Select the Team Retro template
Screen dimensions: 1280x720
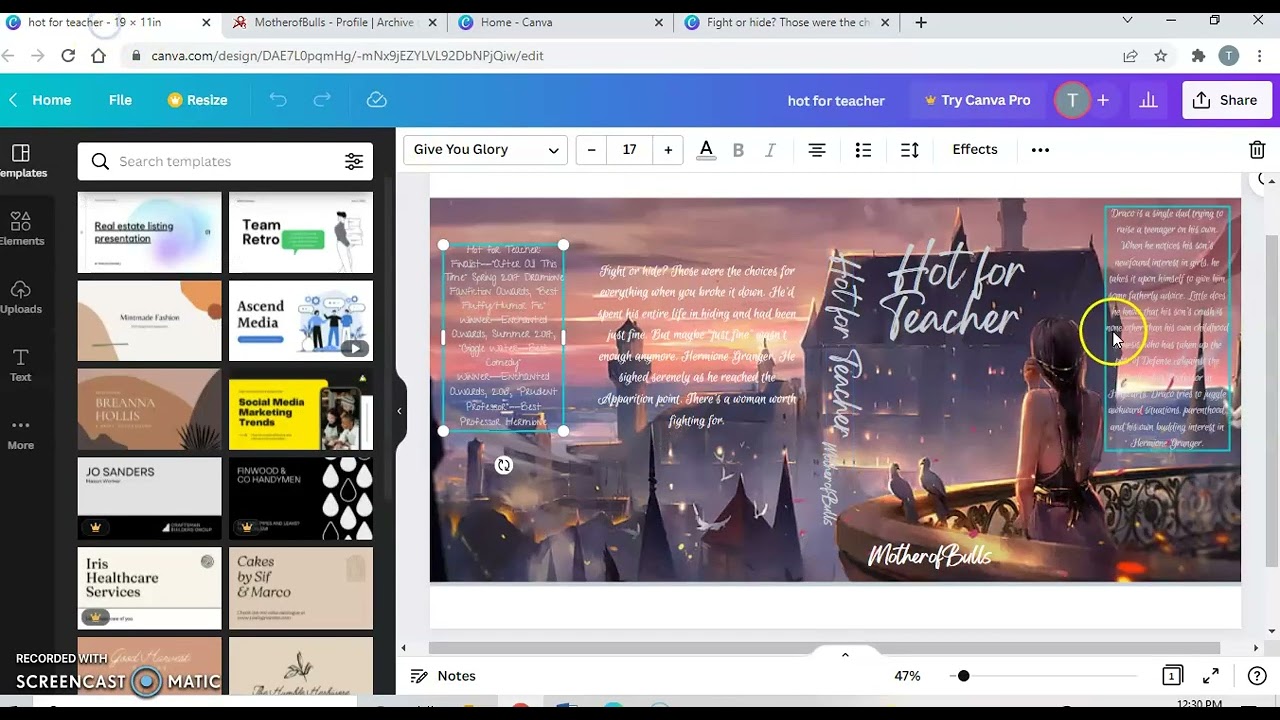(x=301, y=232)
